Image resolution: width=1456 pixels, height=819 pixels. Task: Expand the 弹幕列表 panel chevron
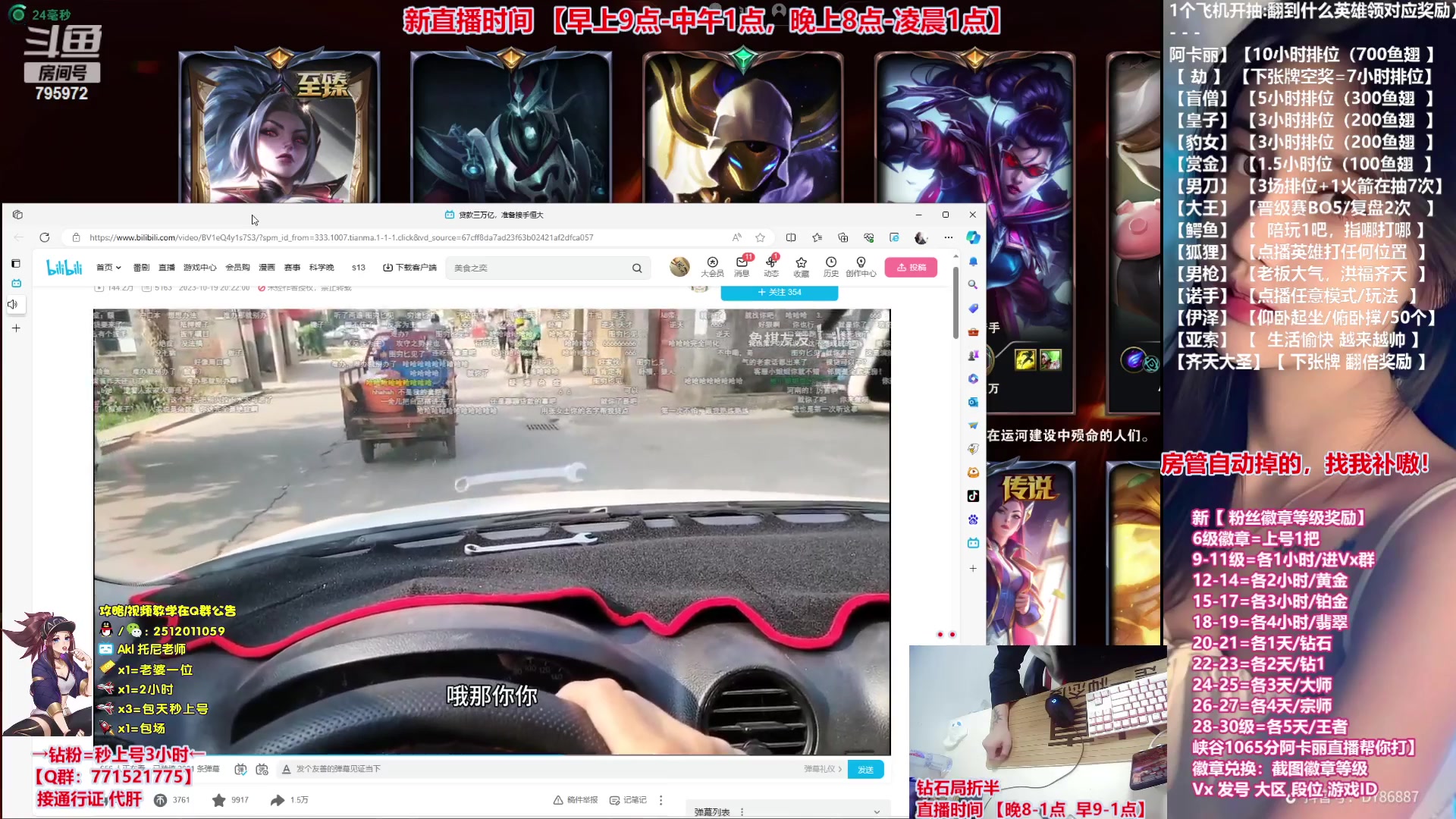(x=877, y=811)
